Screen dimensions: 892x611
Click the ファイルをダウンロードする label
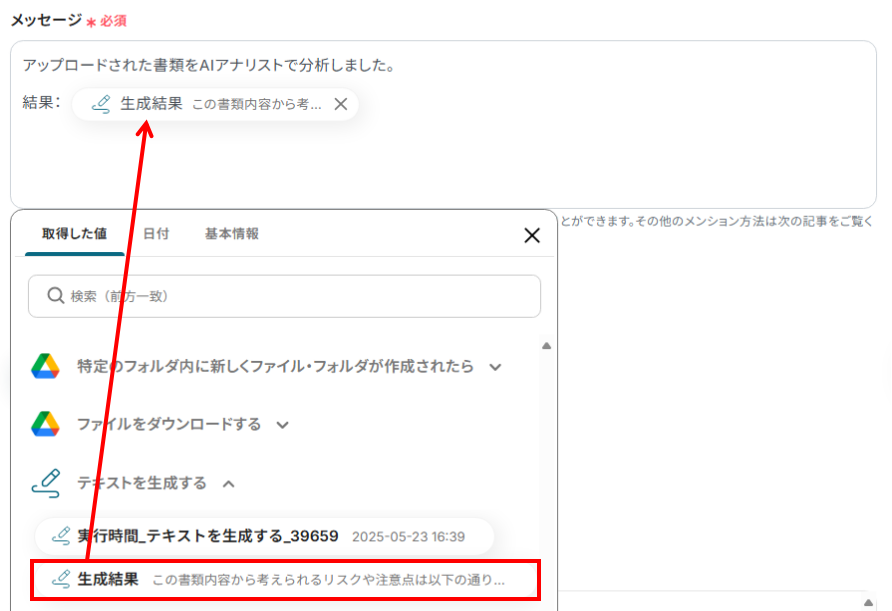[169, 424]
